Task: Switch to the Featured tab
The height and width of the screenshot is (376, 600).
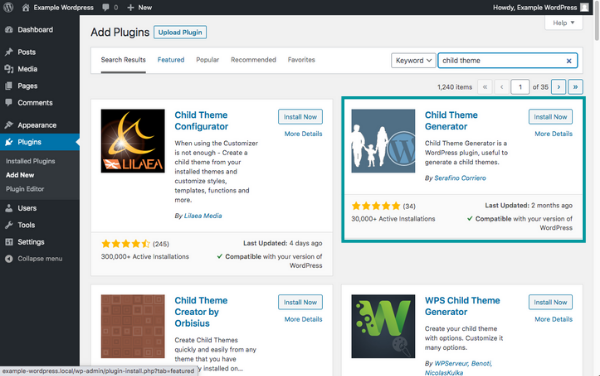Action: pos(171,60)
